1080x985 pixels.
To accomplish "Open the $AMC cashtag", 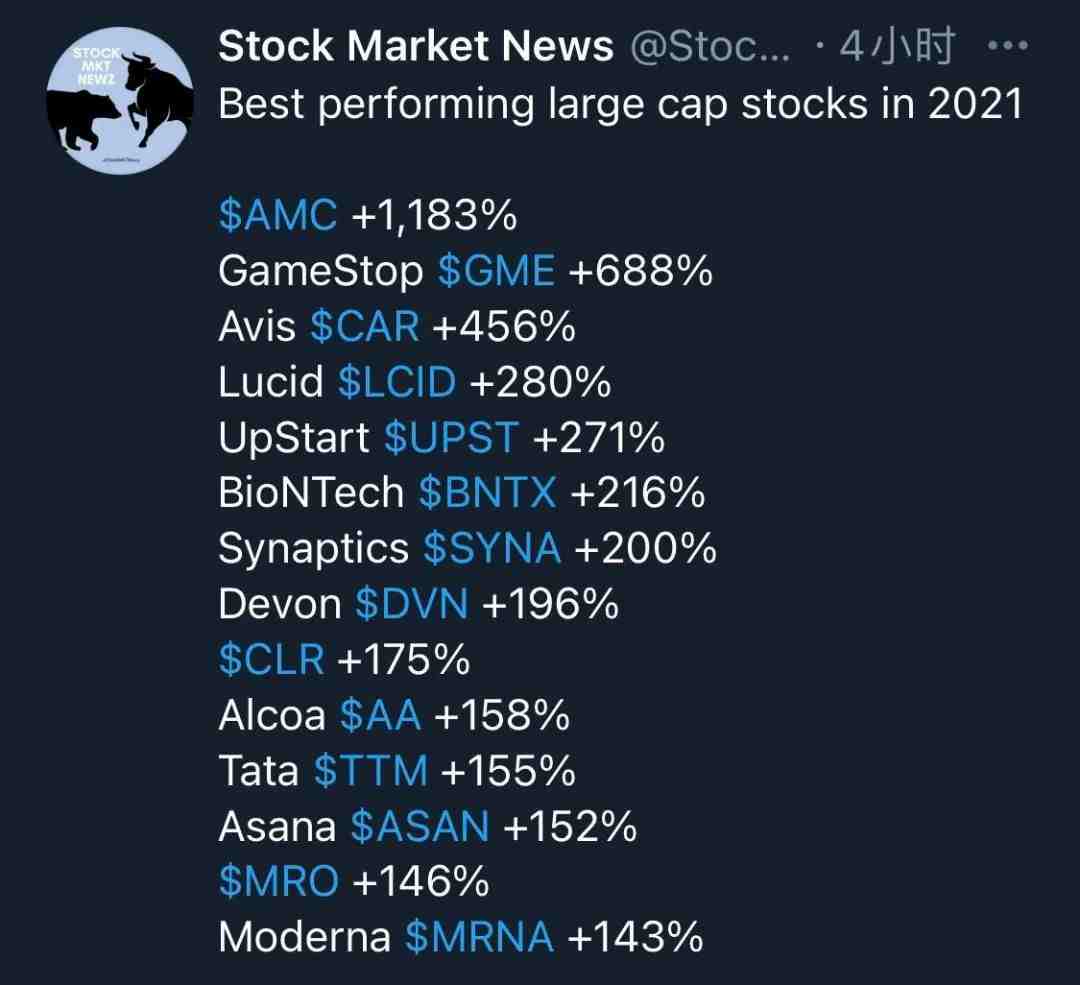I will coord(278,214).
